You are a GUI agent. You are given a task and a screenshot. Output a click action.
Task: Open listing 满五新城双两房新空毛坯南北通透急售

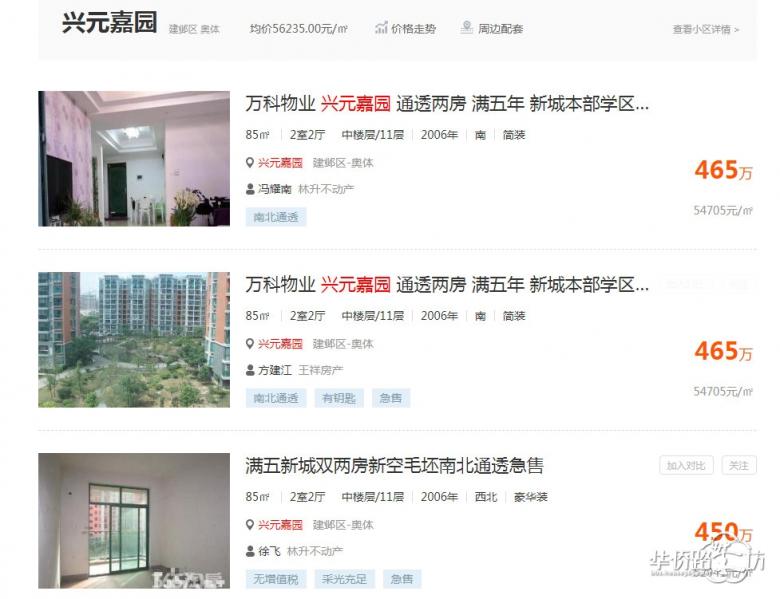(x=394, y=466)
